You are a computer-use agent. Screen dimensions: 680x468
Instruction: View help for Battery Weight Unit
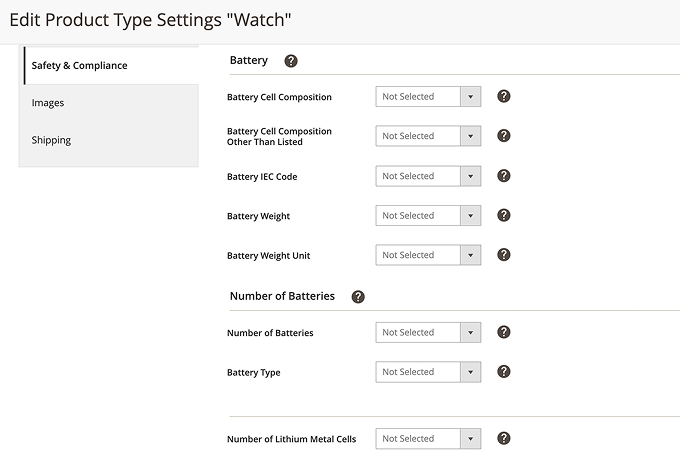click(504, 255)
